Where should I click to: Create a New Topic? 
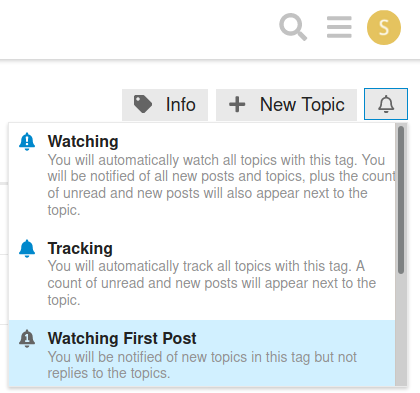click(x=286, y=105)
